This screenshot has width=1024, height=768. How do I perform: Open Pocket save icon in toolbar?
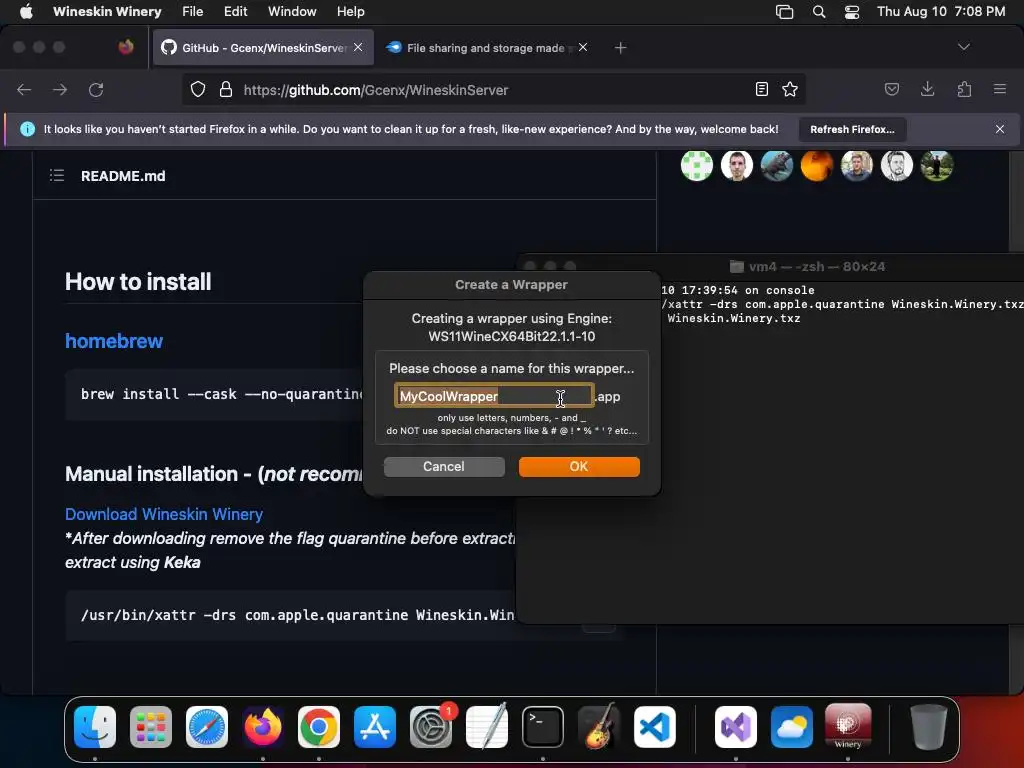click(x=891, y=89)
